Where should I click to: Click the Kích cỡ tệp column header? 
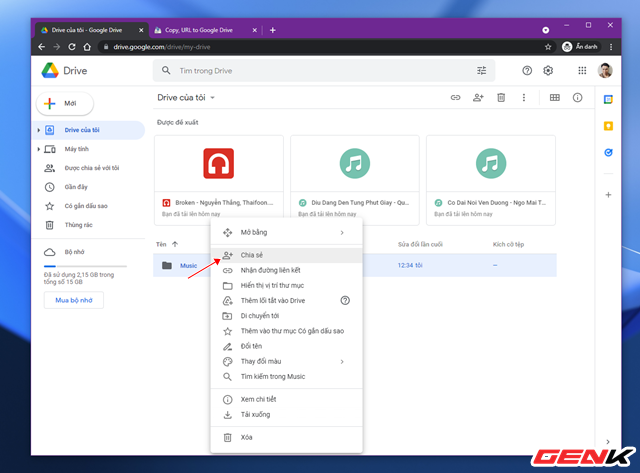point(508,244)
